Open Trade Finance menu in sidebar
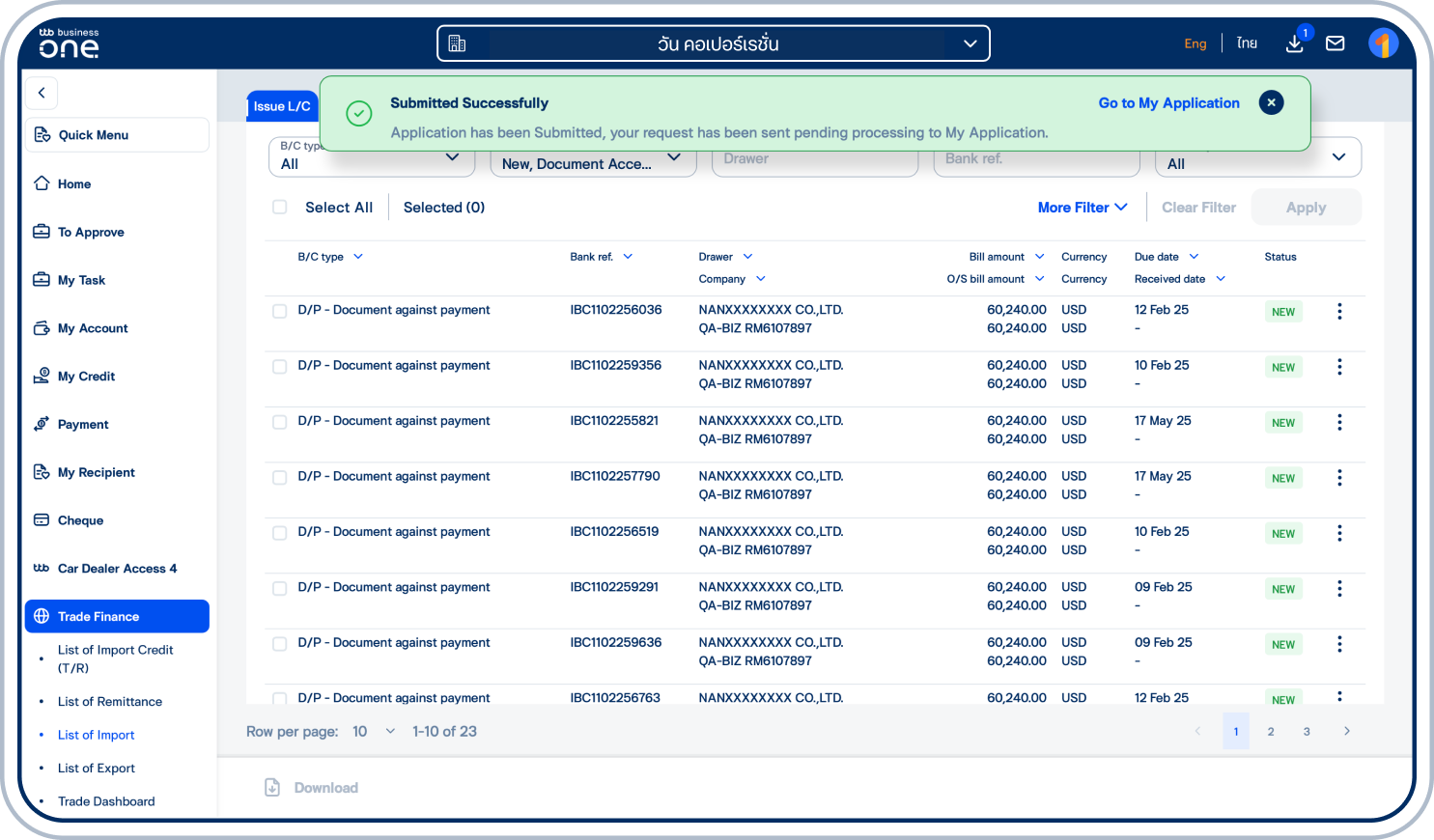This screenshot has height=840, width=1434. 117,616
